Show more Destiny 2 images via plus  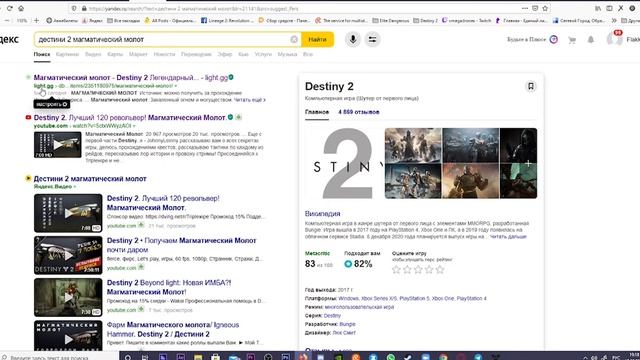pos(528,163)
